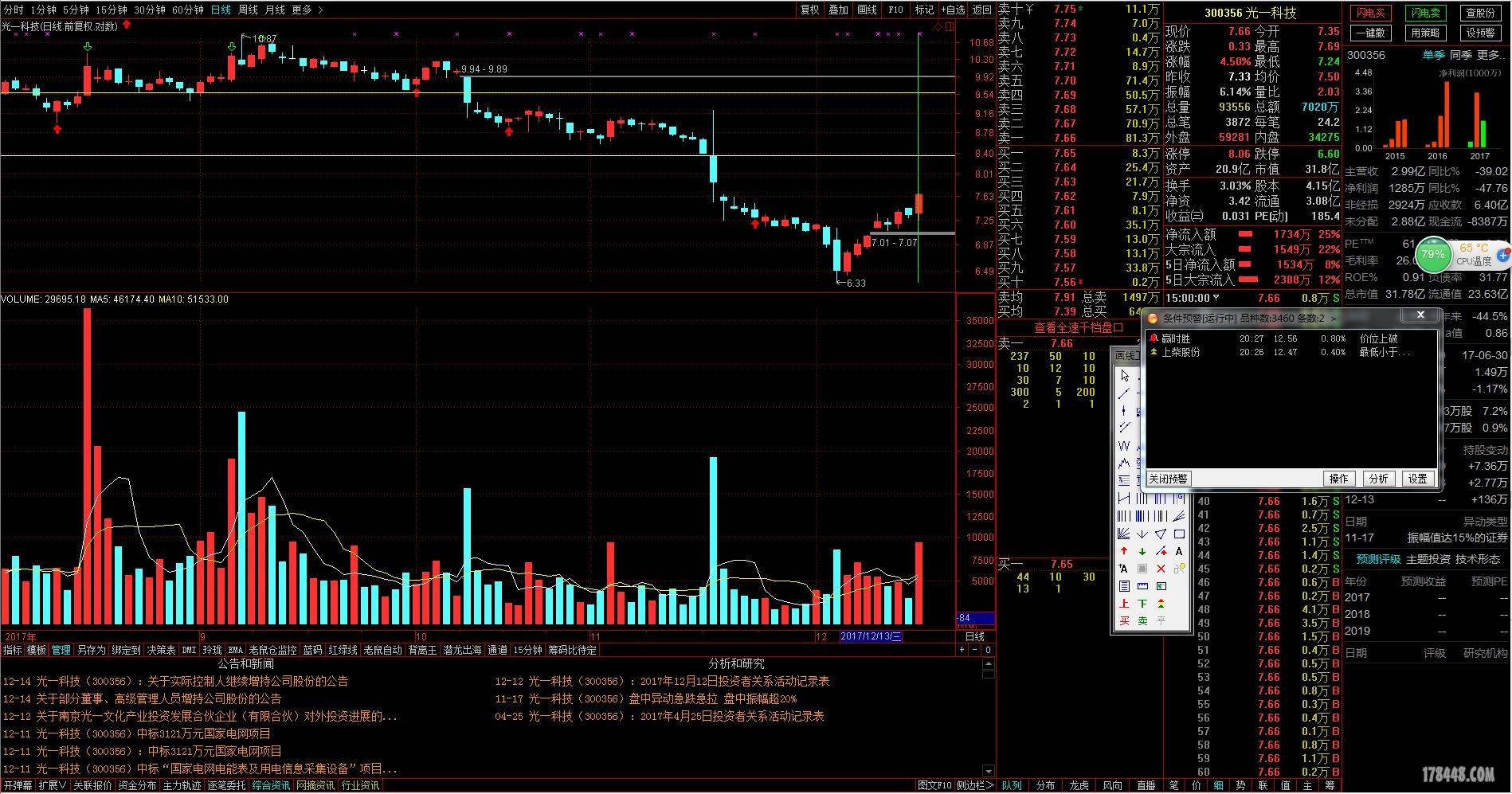
Task: Click the red 上 marker icon
Action: (1124, 604)
